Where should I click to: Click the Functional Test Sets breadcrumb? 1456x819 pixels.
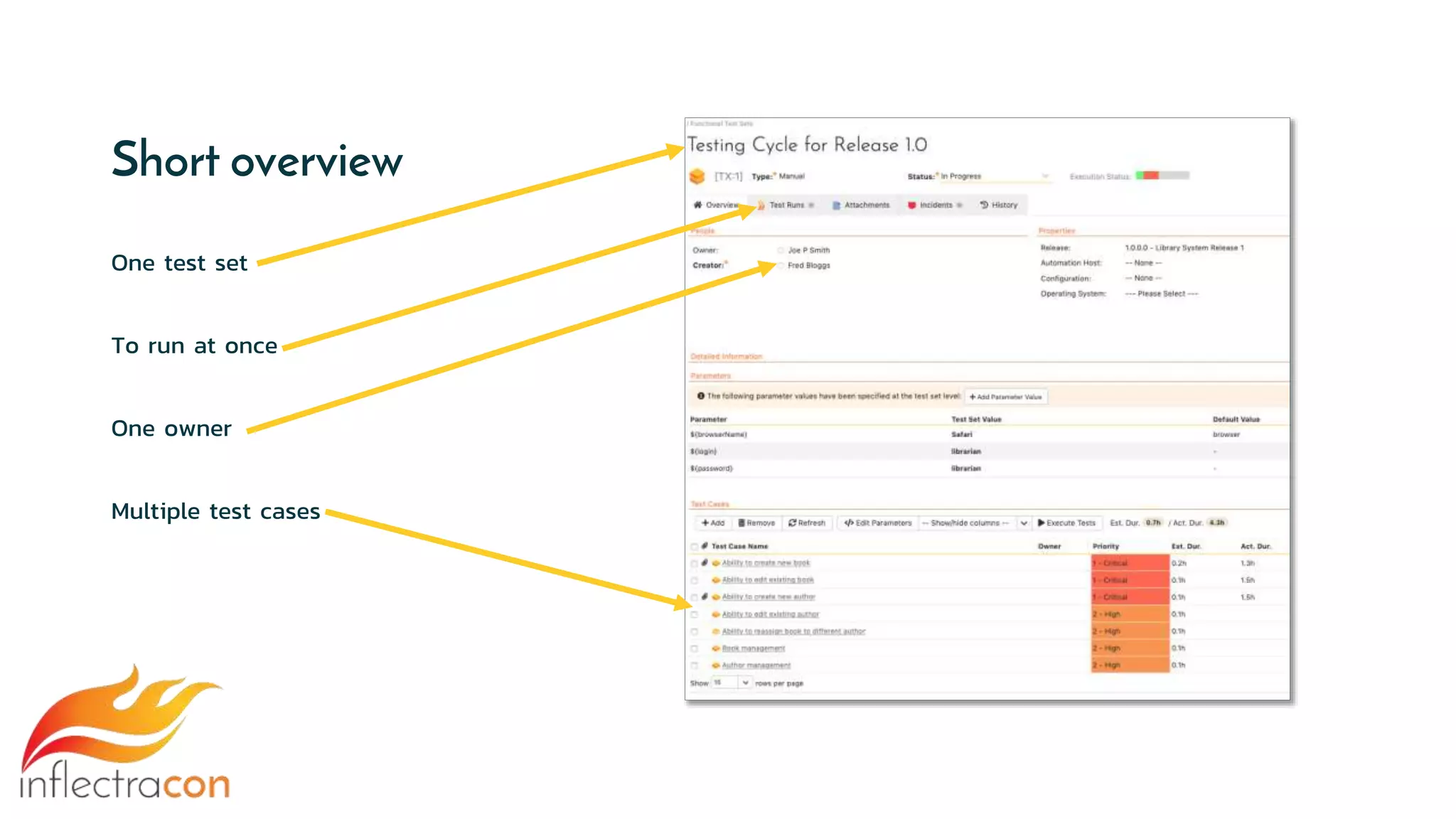[720, 124]
